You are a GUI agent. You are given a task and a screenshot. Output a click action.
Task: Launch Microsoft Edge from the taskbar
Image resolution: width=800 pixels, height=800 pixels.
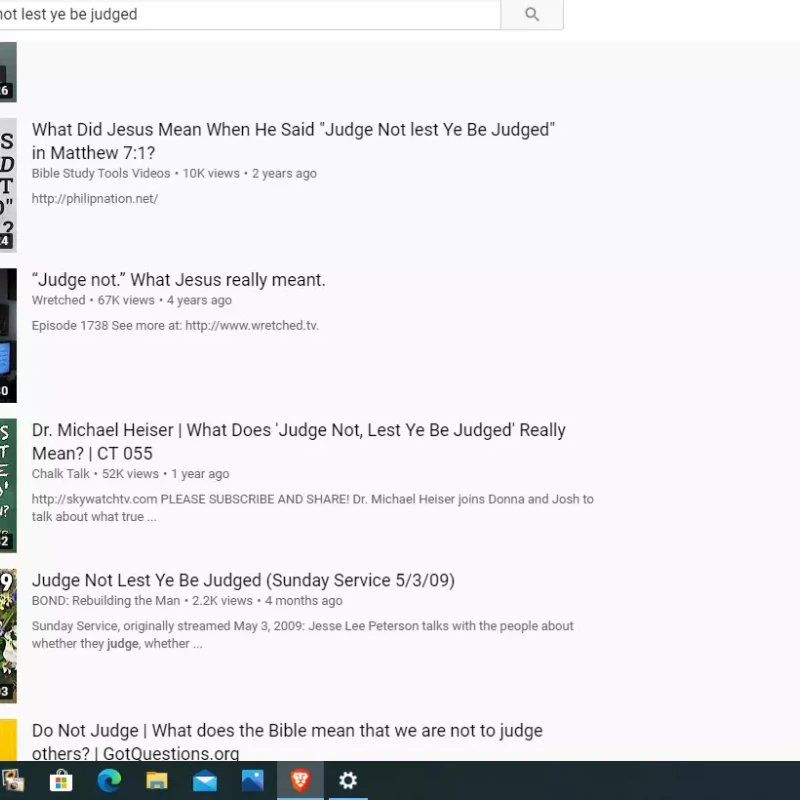pos(109,780)
